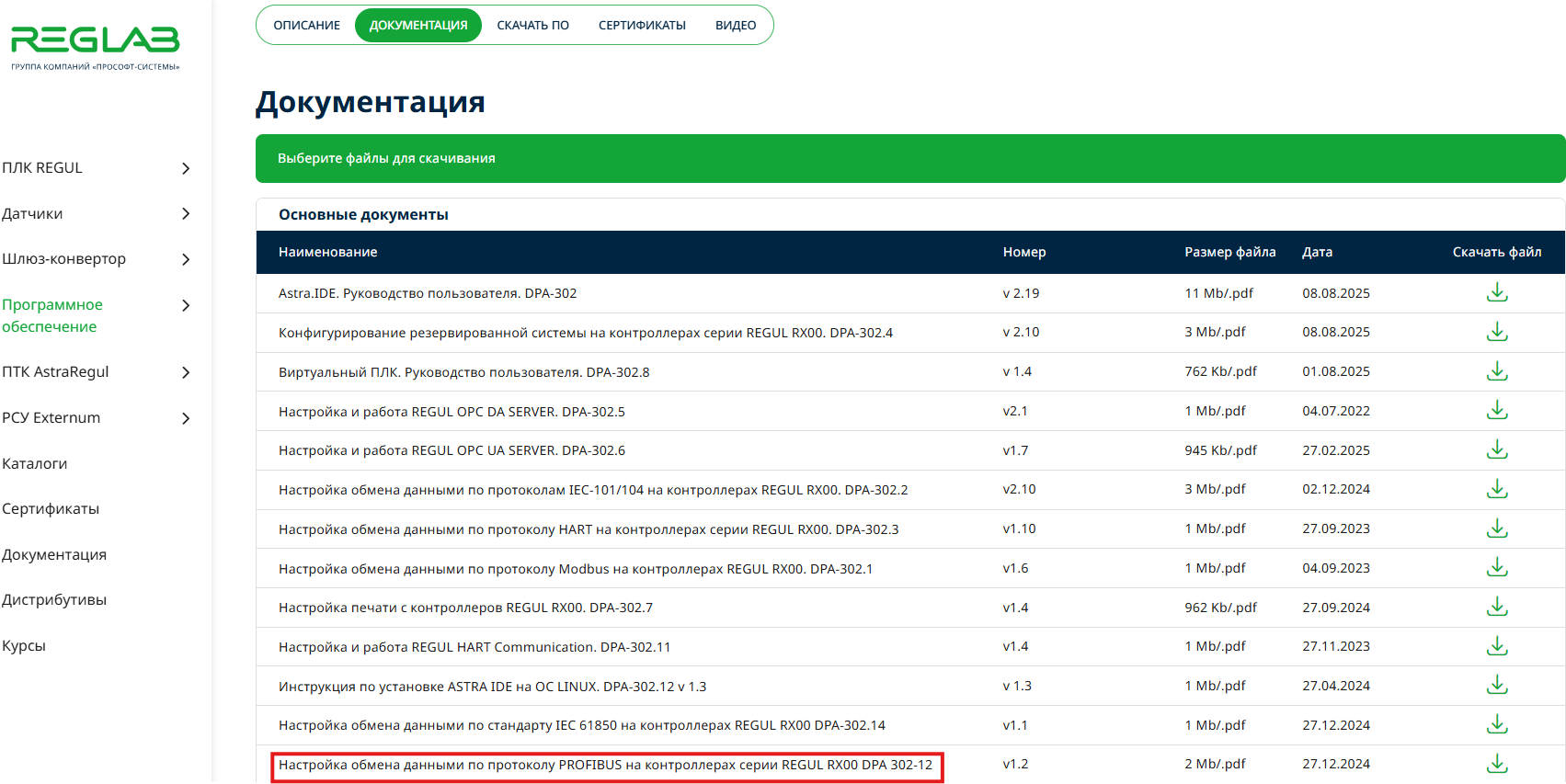
Task: Open the Скачать ПО tab
Action: point(532,26)
